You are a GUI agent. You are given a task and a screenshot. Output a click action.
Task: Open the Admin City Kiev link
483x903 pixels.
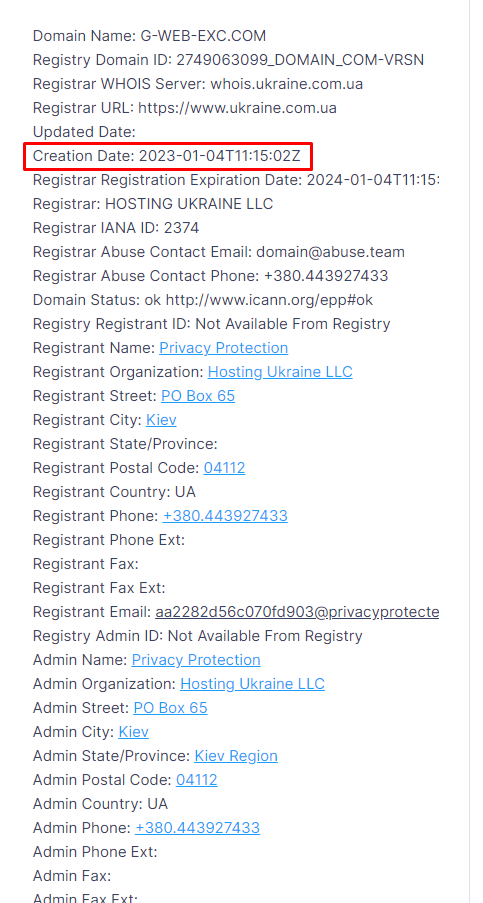[x=134, y=732]
